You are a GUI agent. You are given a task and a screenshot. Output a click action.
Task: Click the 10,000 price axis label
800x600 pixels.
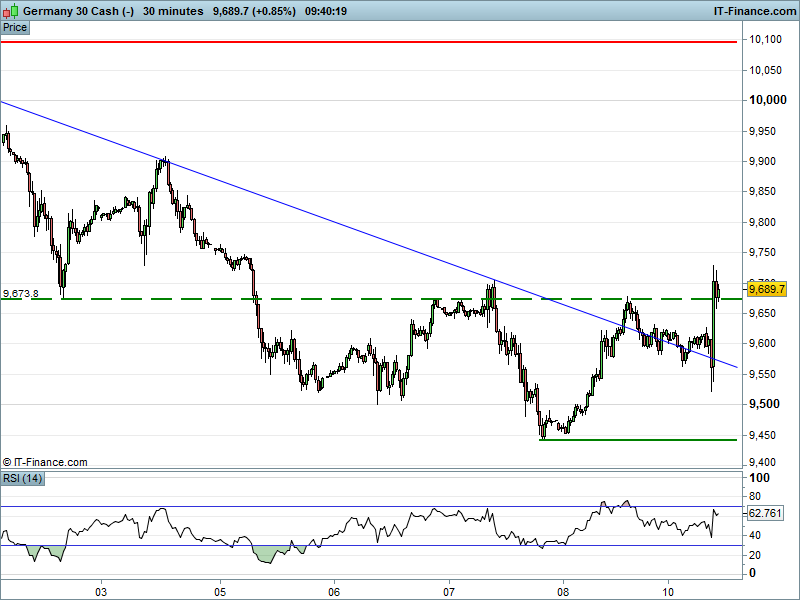767,100
